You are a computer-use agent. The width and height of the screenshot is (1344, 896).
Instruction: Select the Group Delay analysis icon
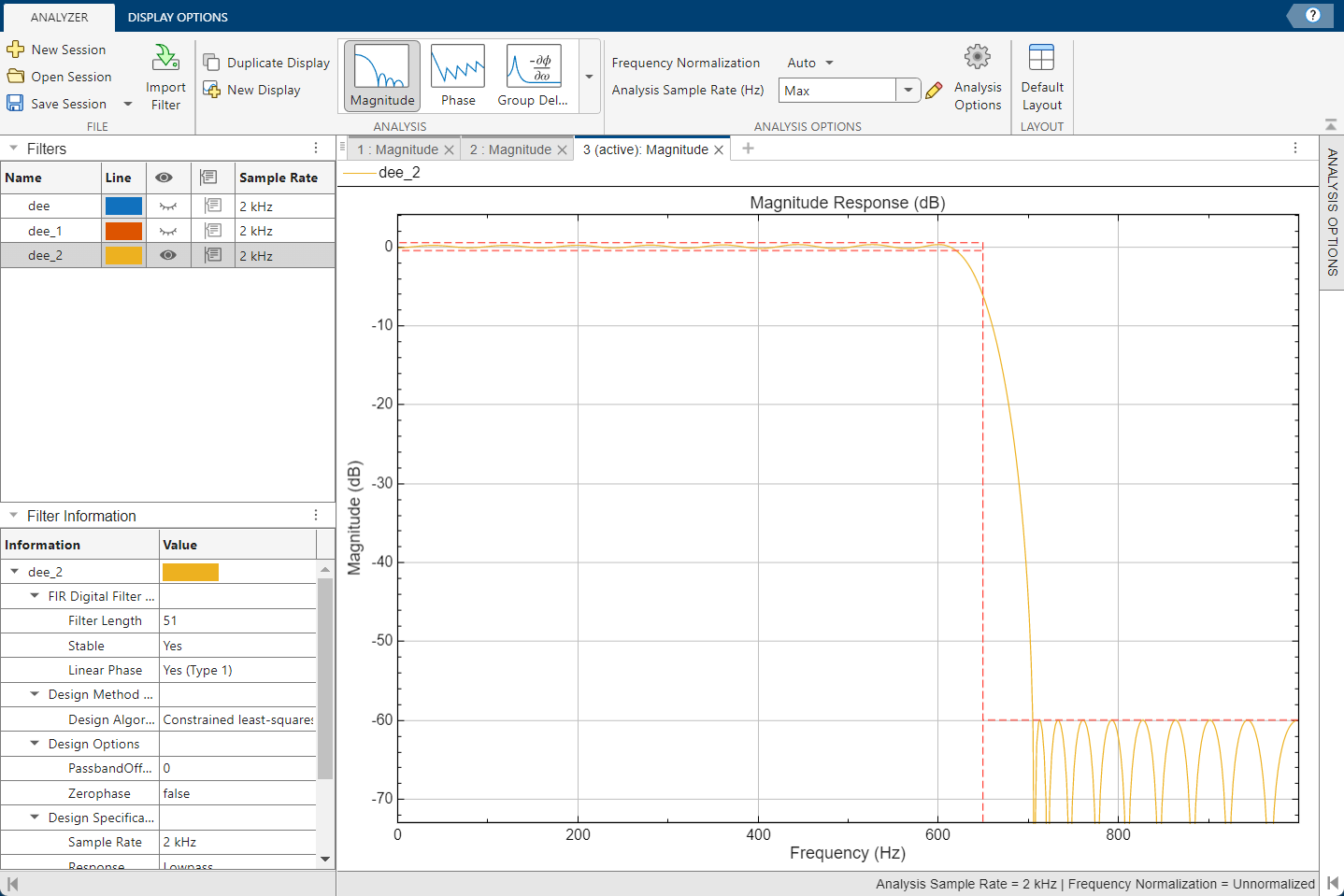[x=533, y=67]
